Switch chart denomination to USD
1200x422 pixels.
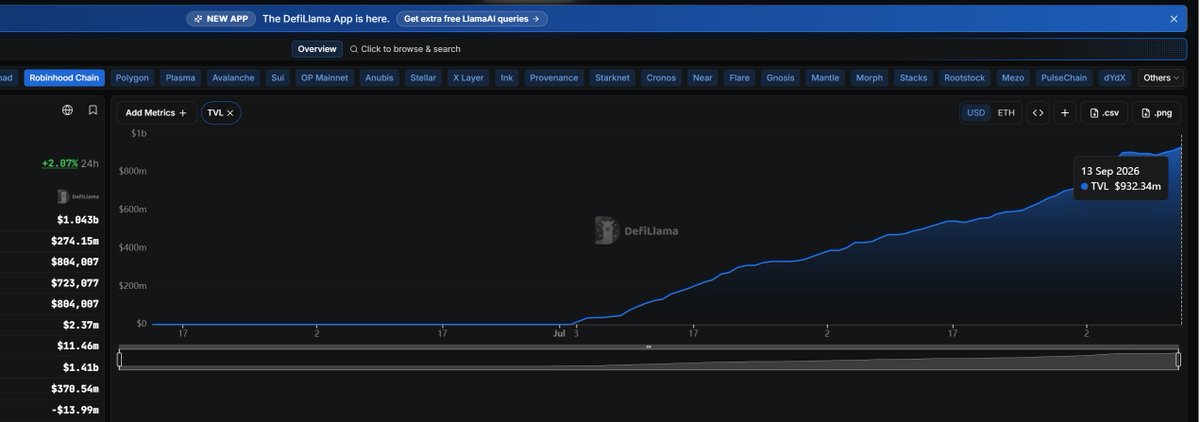pyautogui.click(x=976, y=113)
